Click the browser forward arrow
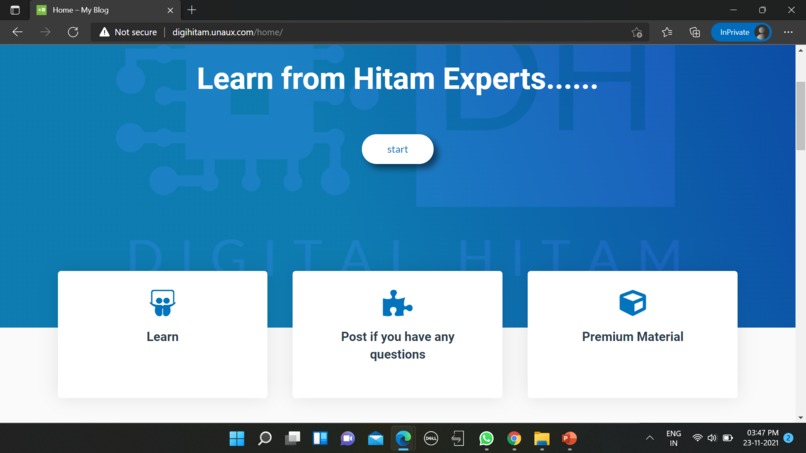 point(45,32)
